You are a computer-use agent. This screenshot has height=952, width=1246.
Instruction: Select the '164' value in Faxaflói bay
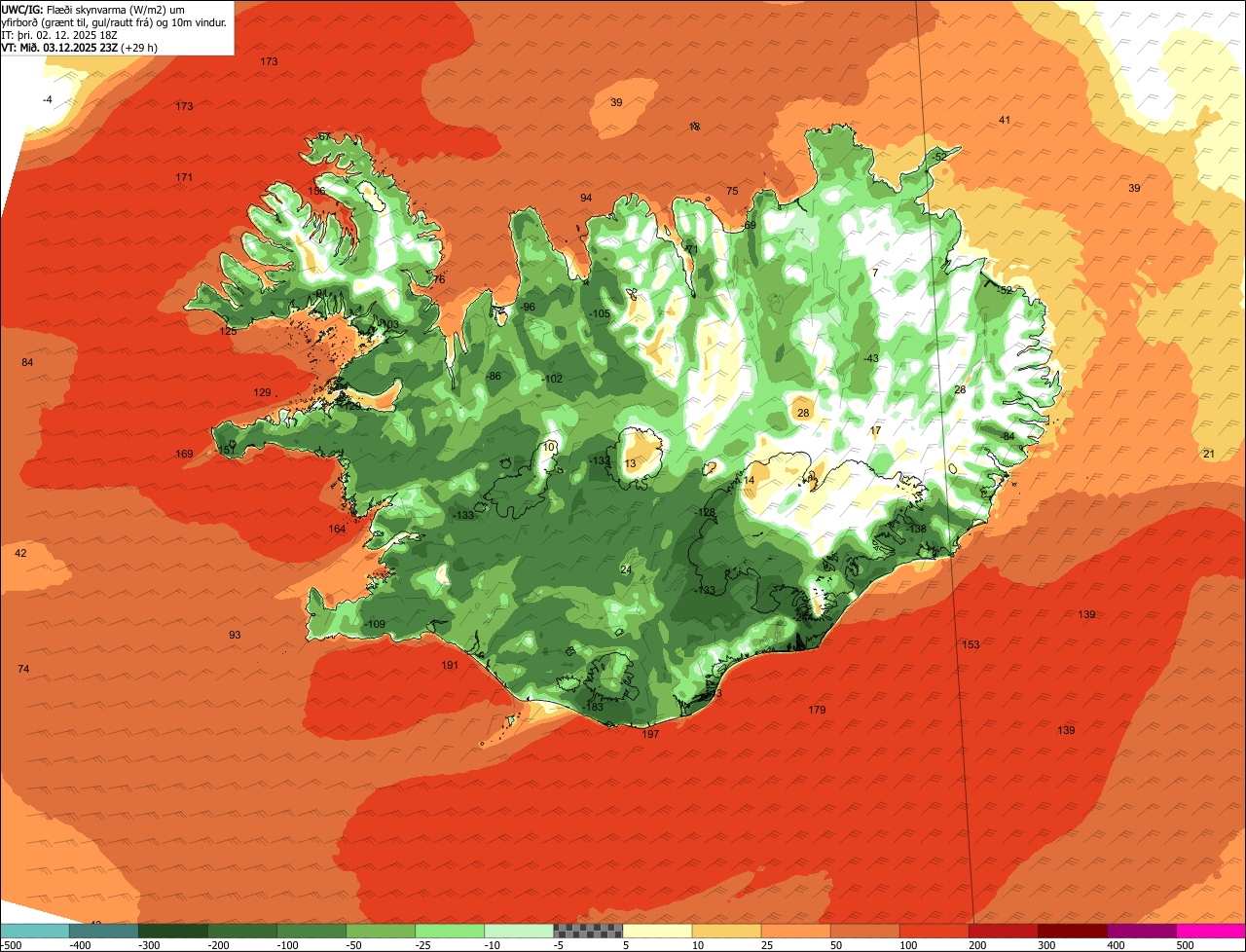click(x=337, y=529)
